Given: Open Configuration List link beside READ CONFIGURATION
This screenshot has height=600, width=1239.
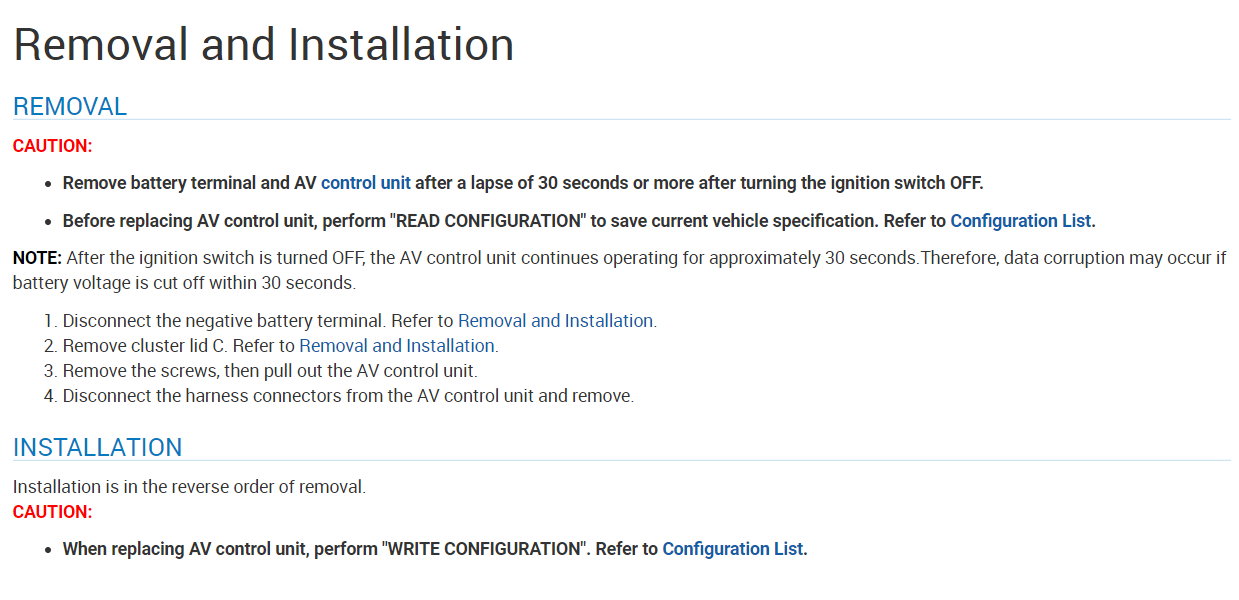Looking at the screenshot, I should 1021,221.
